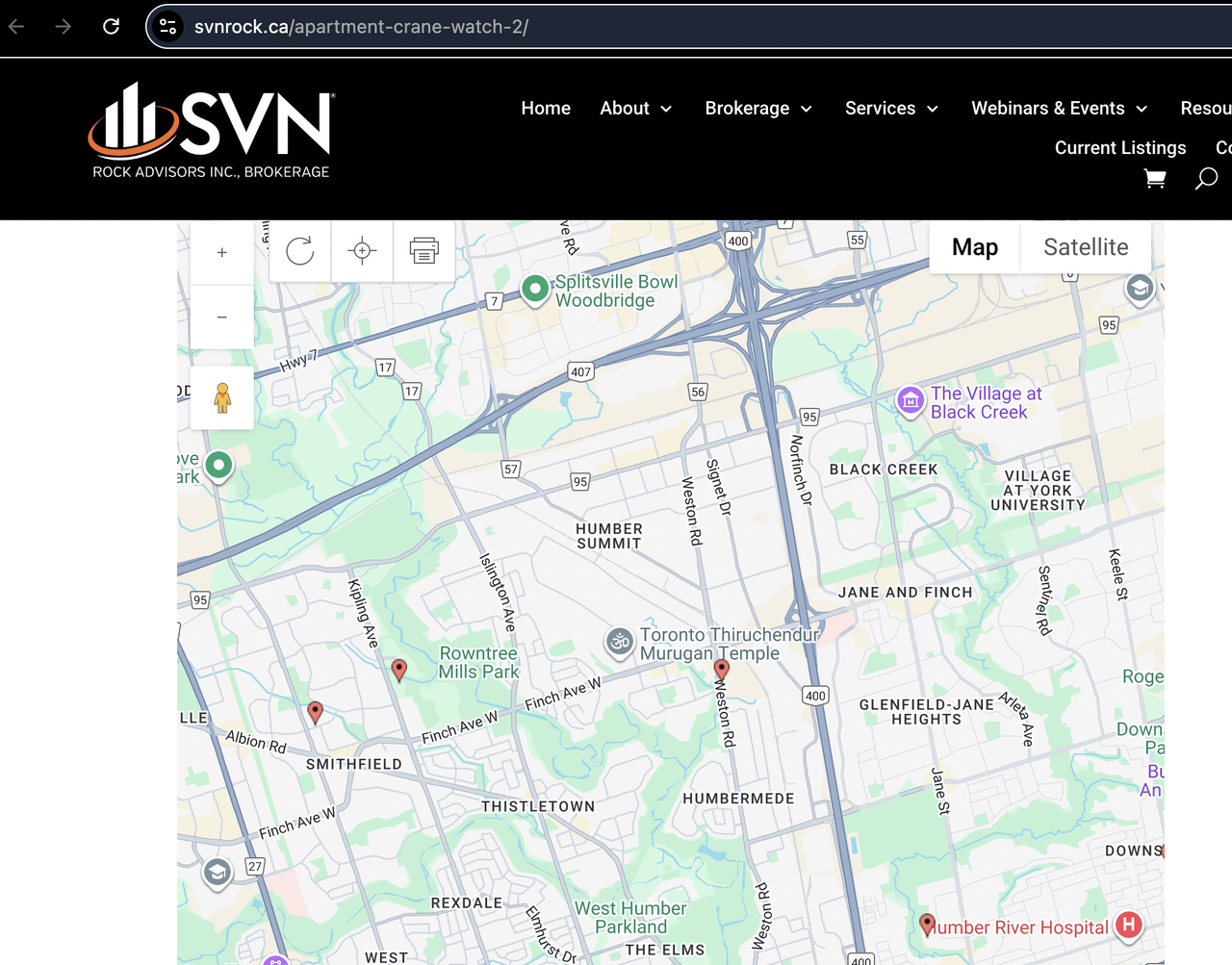Click the print map icon
Image resolution: width=1232 pixels, height=965 pixels.
(x=423, y=251)
